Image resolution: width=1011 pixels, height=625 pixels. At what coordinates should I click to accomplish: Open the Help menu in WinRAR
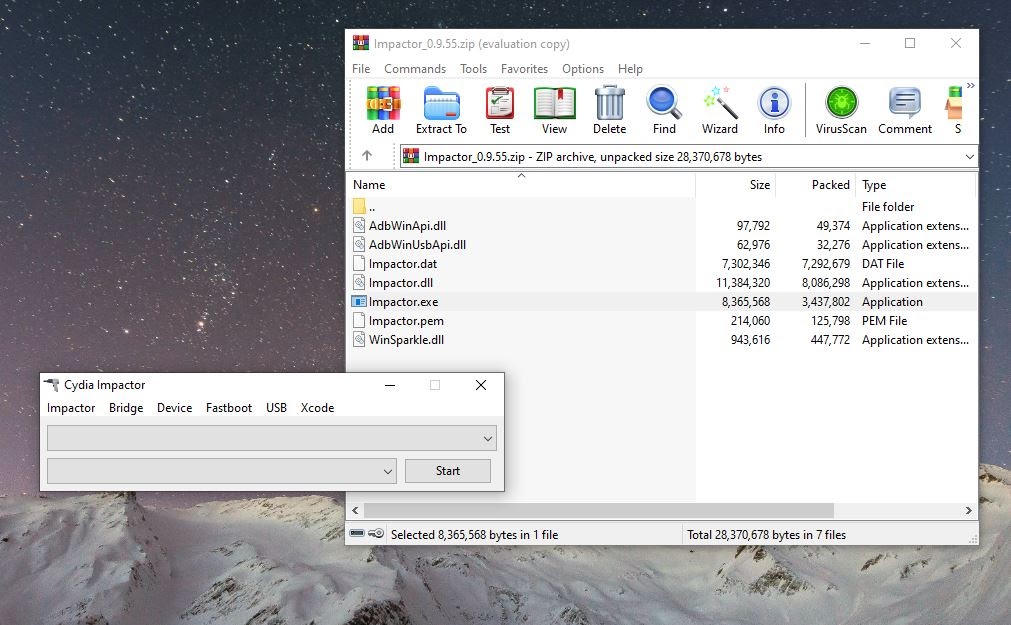(630, 68)
